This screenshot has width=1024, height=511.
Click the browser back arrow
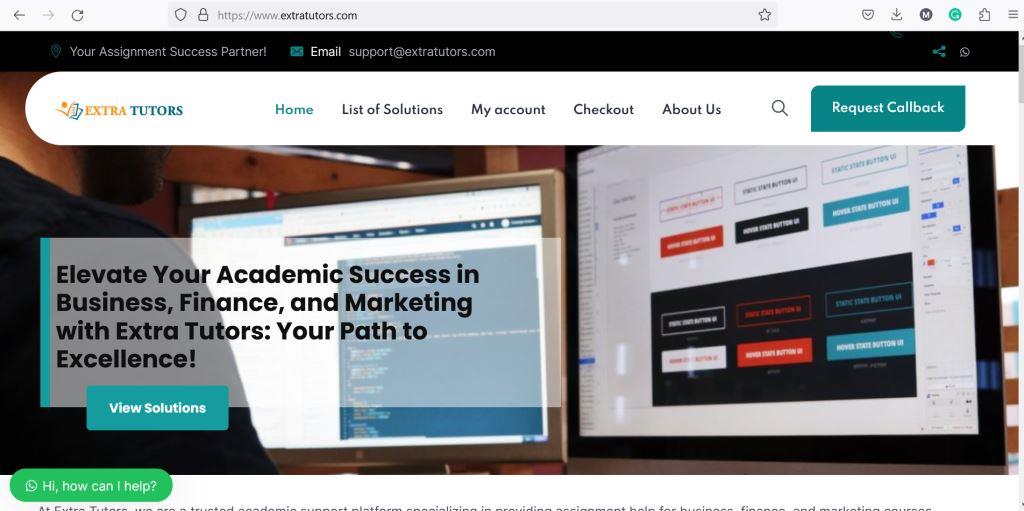pyautogui.click(x=19, y=15)
